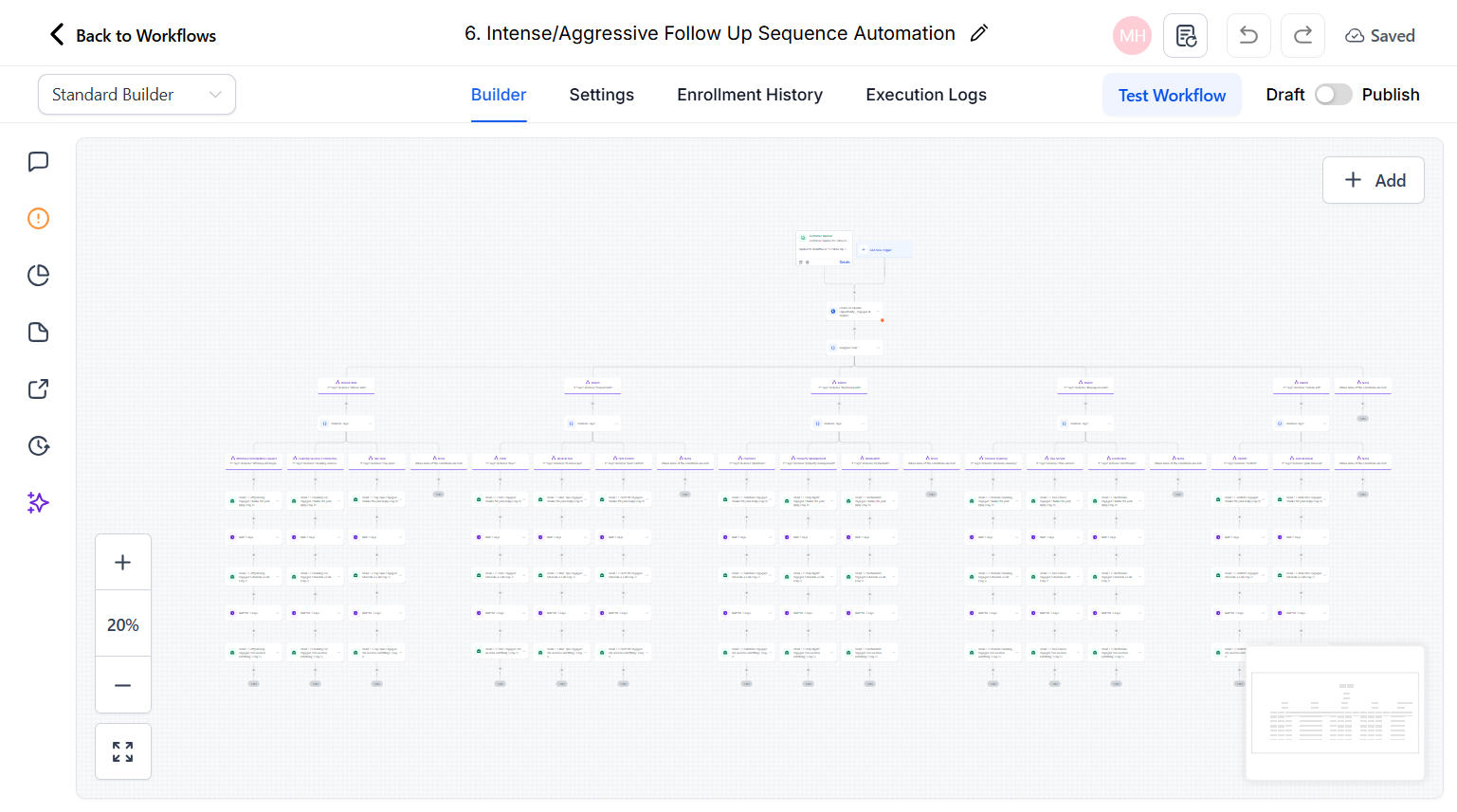Image resolution: width=1457 pixels, height=812 pixels.
Task: Click the Add button on canvas
Action: [x=1374, y=180]
